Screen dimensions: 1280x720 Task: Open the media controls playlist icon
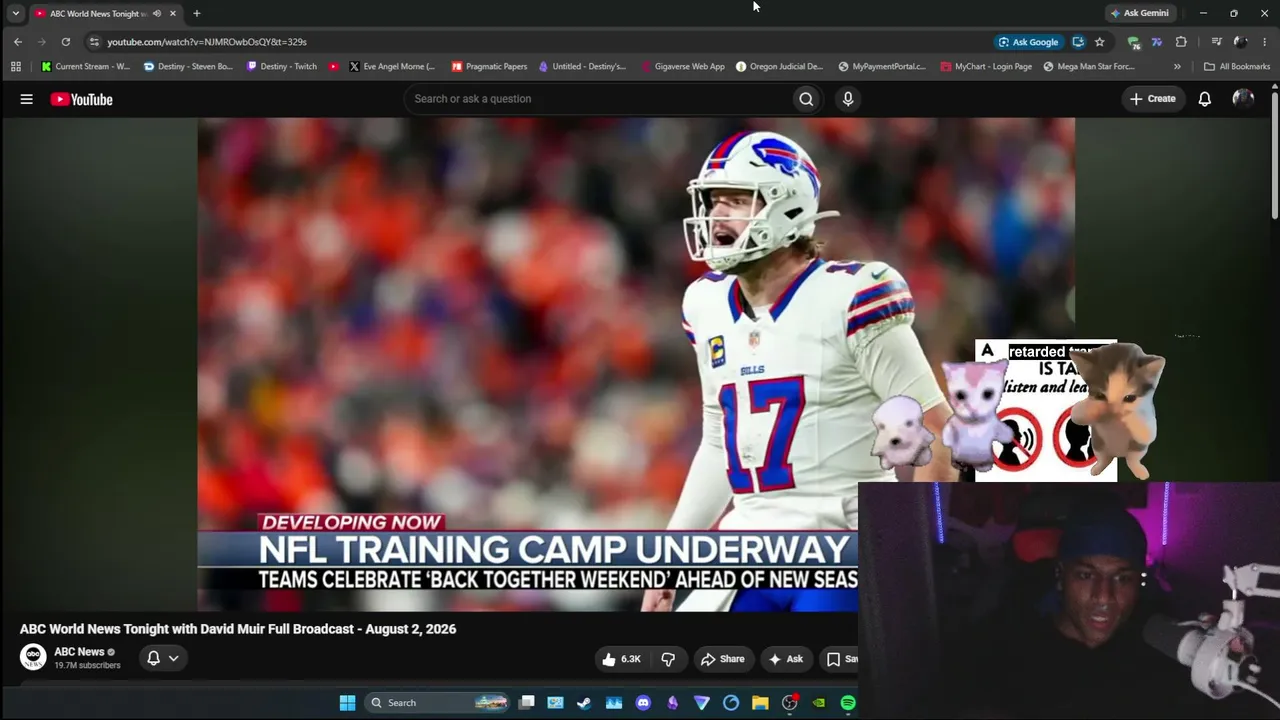[1216, 42]
